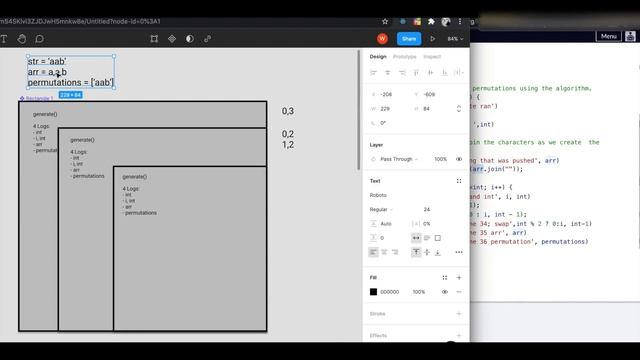Toggle fill visibility eye icon

click(x=444, y=292)
